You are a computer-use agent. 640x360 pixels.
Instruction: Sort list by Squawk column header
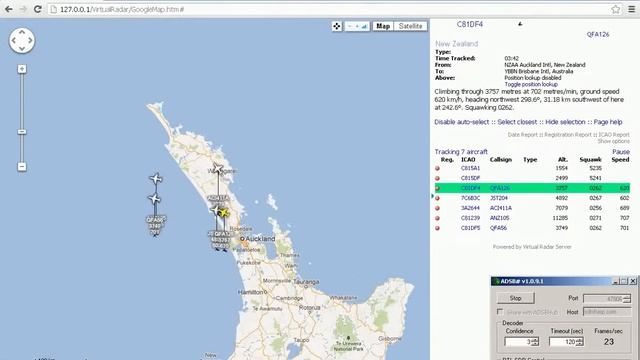590,160
